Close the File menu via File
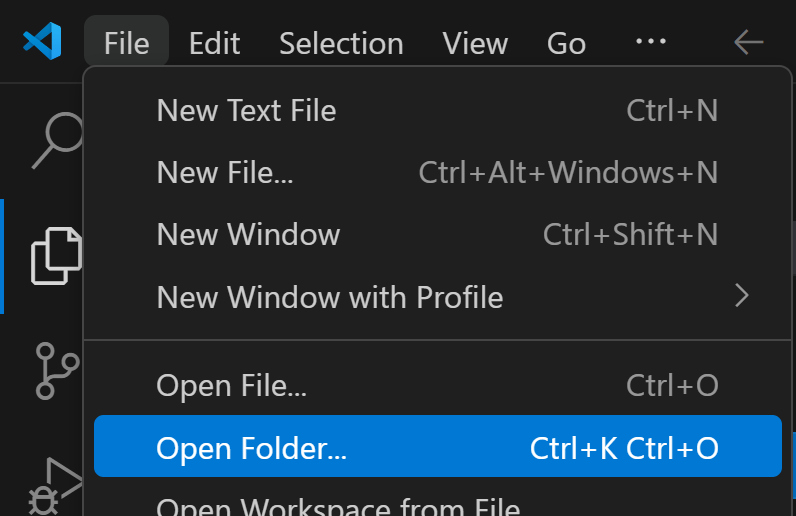 [x=126, y=43]
